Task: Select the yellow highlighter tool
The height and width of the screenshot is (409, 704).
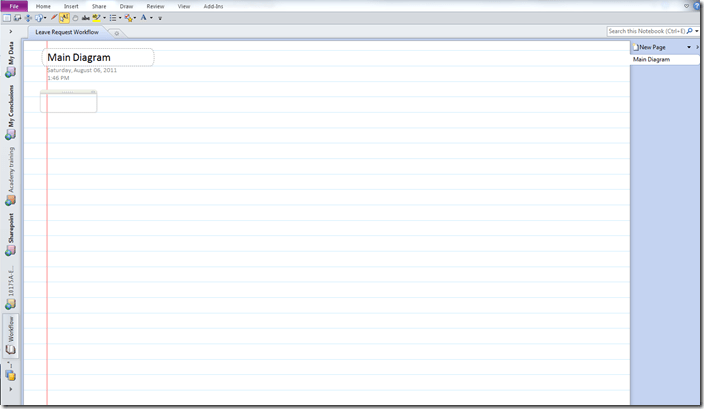Action: pos(97,18)
